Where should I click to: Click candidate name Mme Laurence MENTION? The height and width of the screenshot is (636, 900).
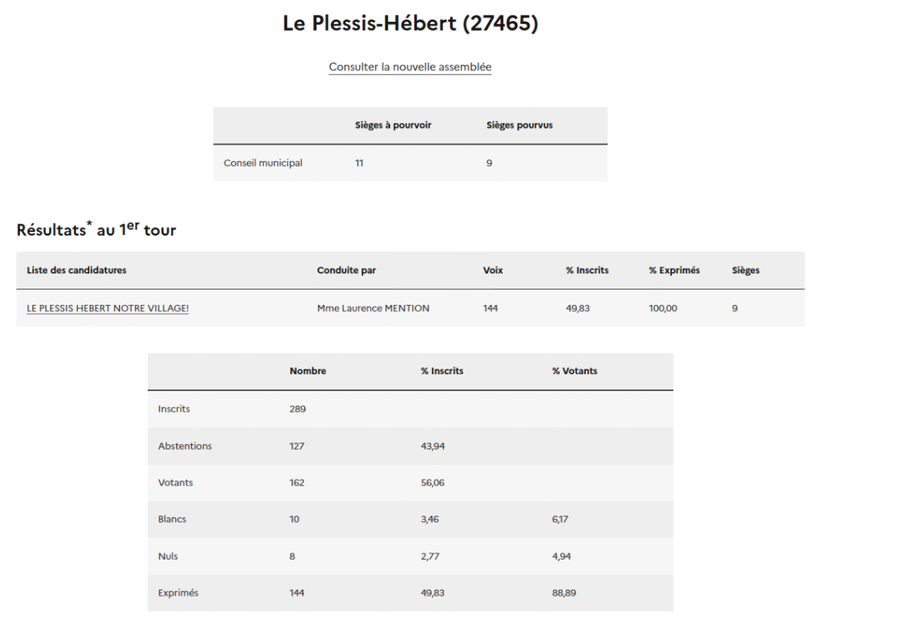tap(373, 308)
